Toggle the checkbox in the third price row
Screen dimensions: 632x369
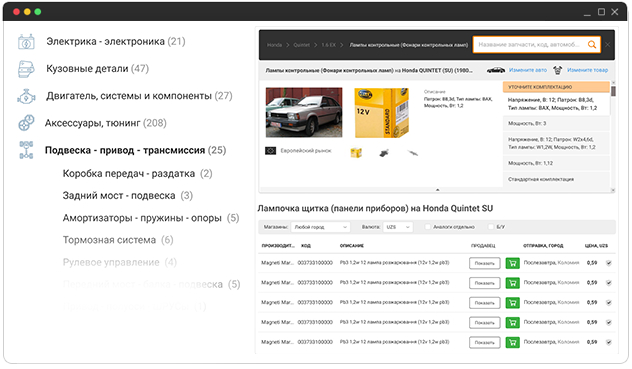[x=609, y=303]
